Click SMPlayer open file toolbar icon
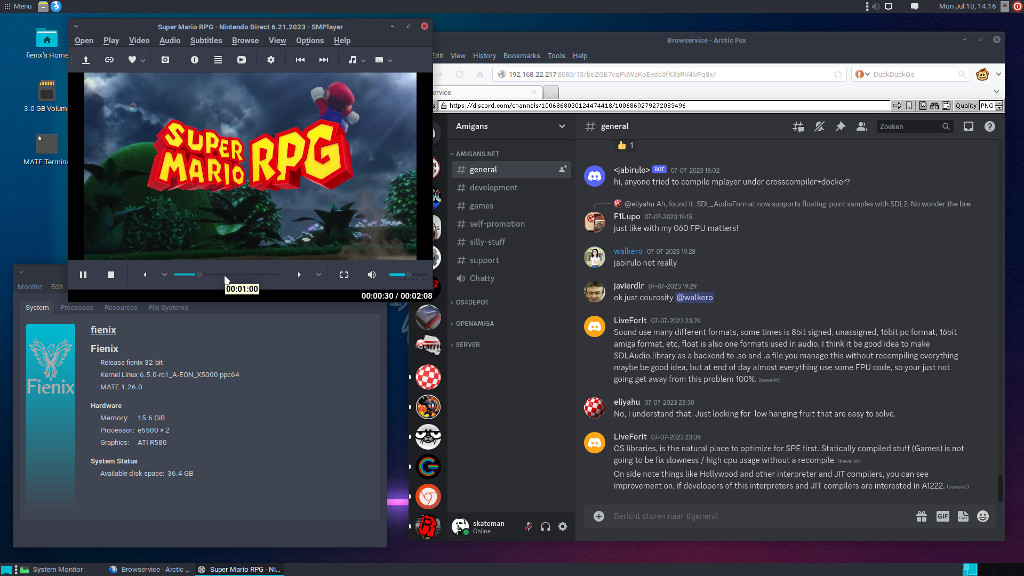Image resolution: width=1024 pixels, height=576 pixels. click(86, 60)
